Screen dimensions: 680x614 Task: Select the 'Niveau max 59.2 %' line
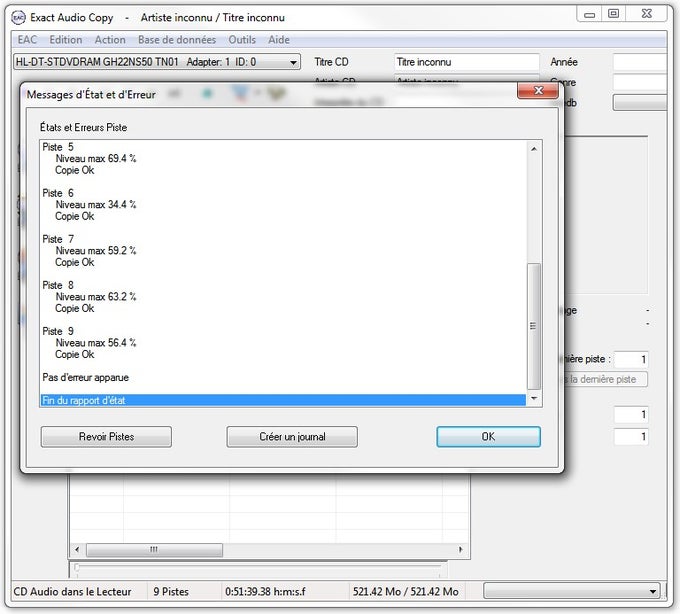click(96, 250)
